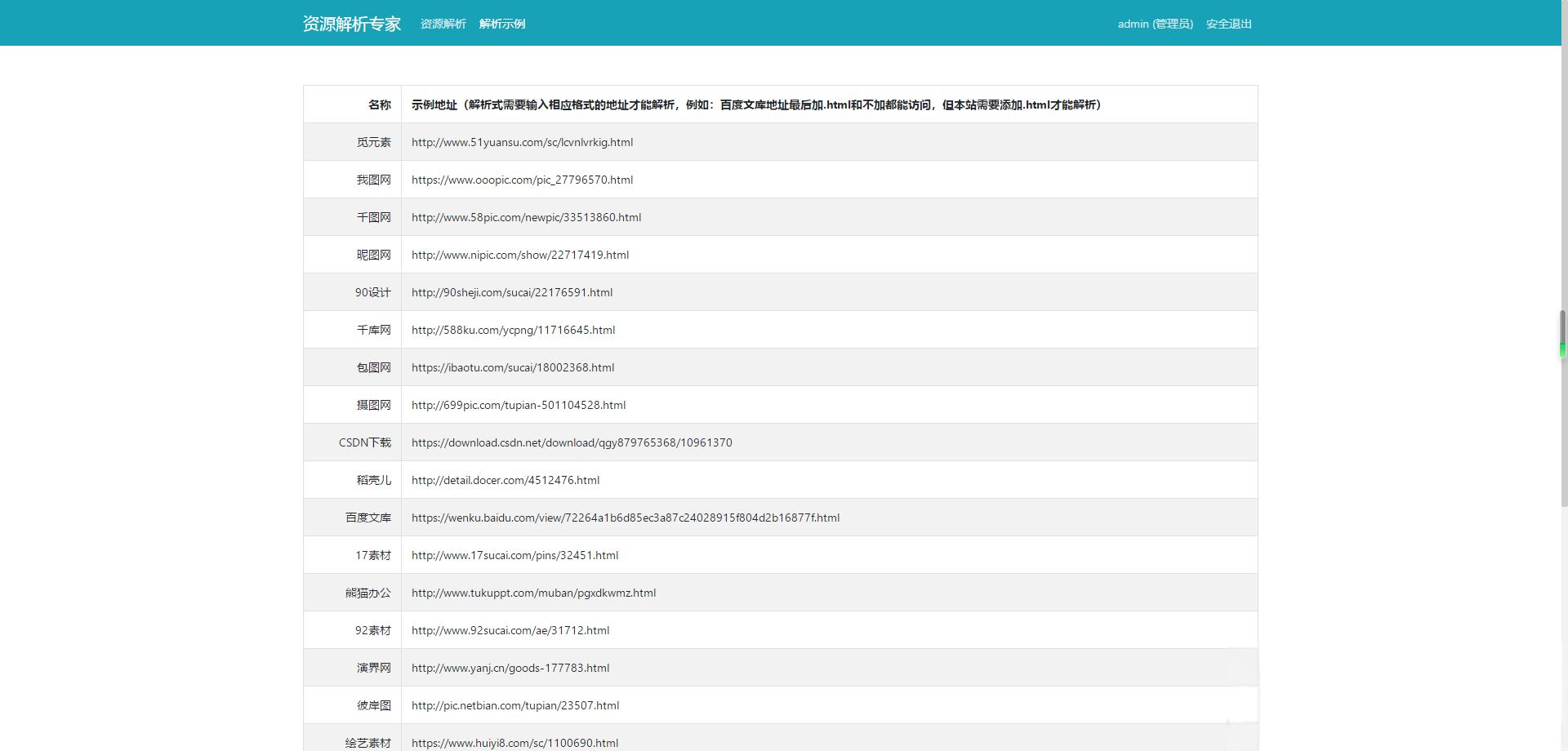Click the 资源解析专家 site title
Screen dimensions: 1568x751
[x=352, y=24]
